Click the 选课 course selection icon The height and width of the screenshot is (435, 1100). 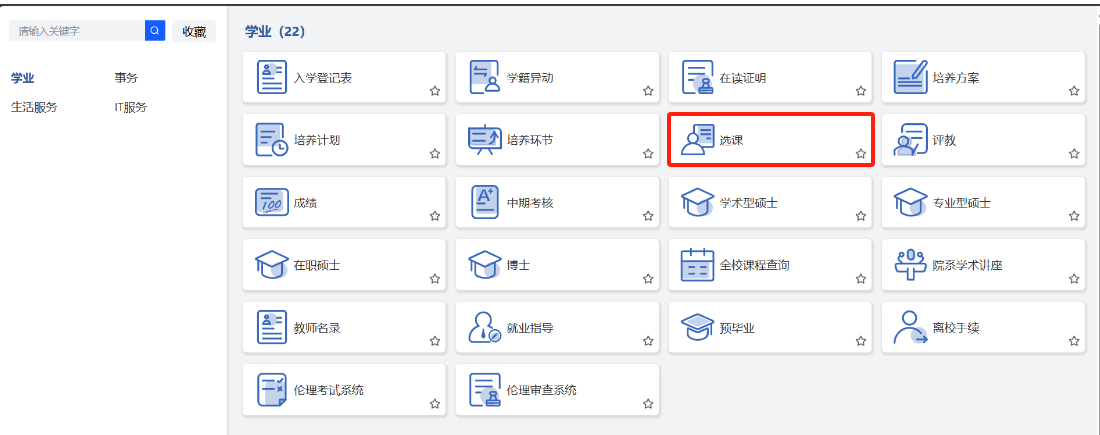697,140
